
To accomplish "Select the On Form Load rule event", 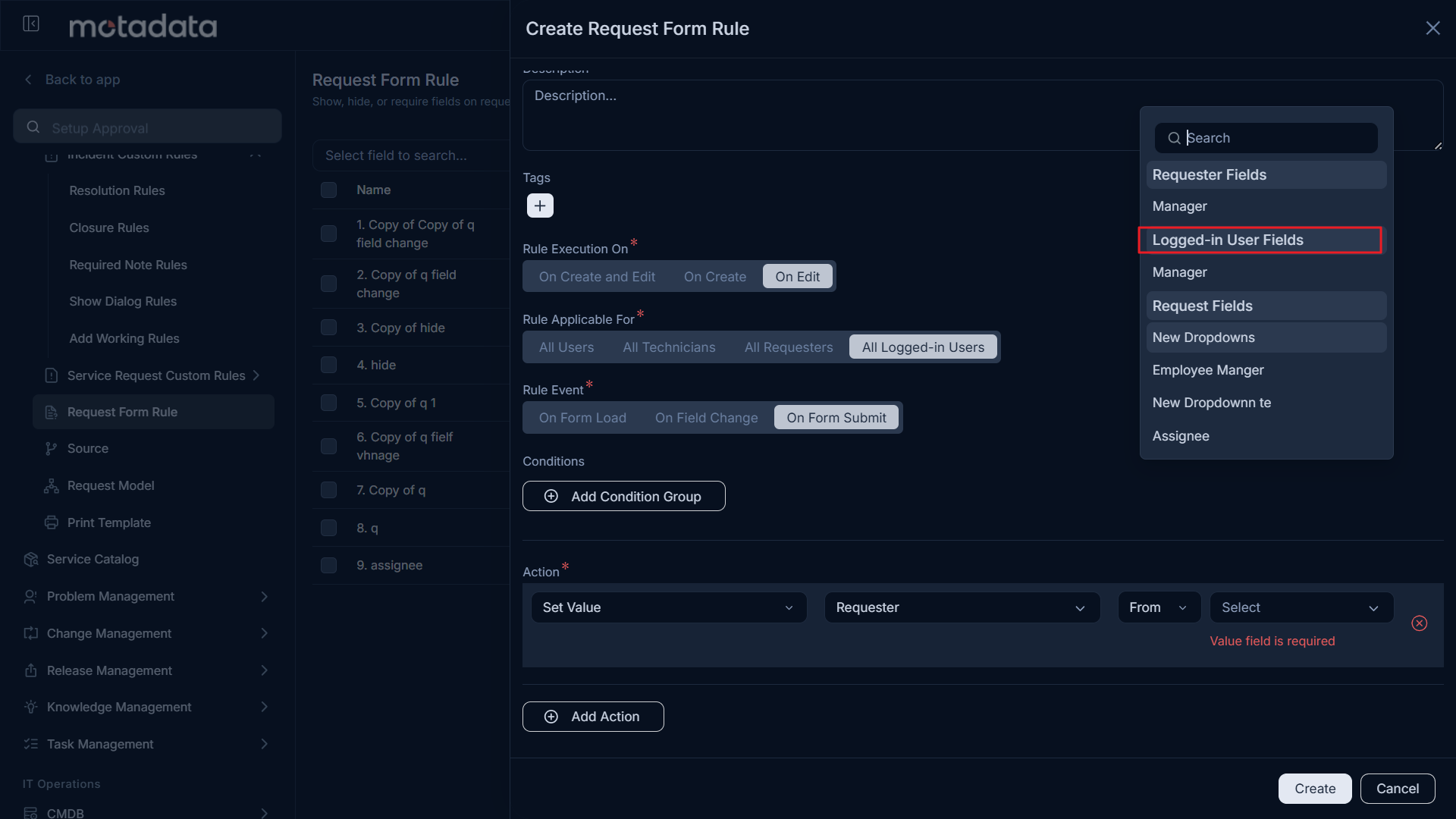I will [582, 418].
